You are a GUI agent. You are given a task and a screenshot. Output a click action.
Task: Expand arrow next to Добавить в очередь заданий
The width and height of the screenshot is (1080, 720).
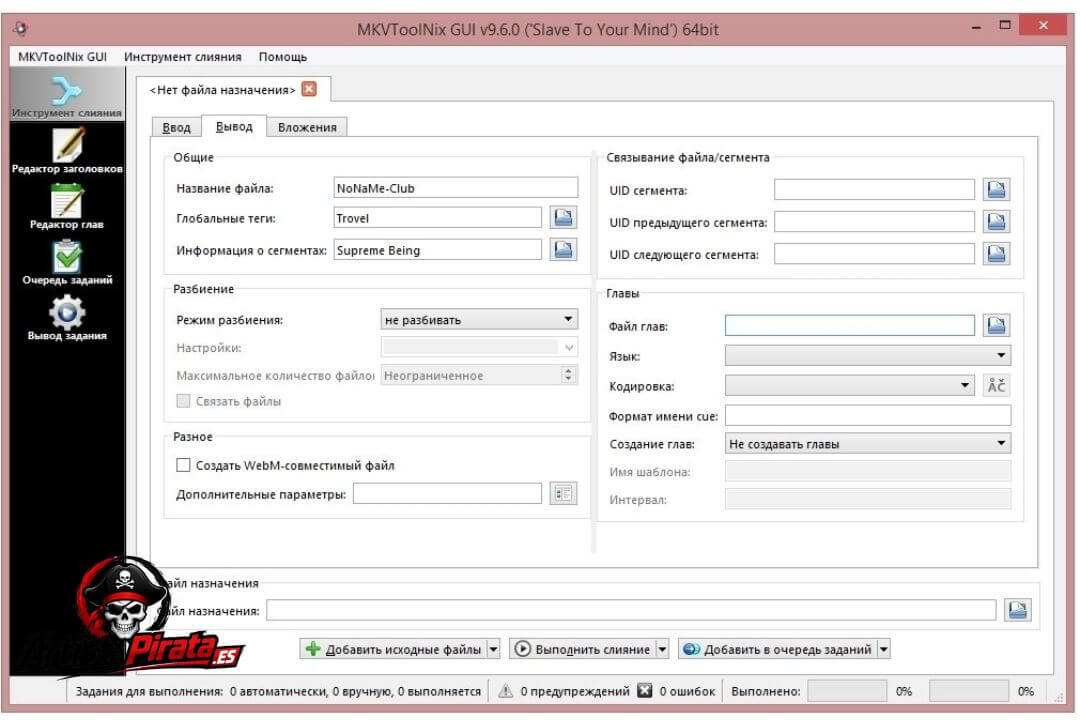click(884, 649)
